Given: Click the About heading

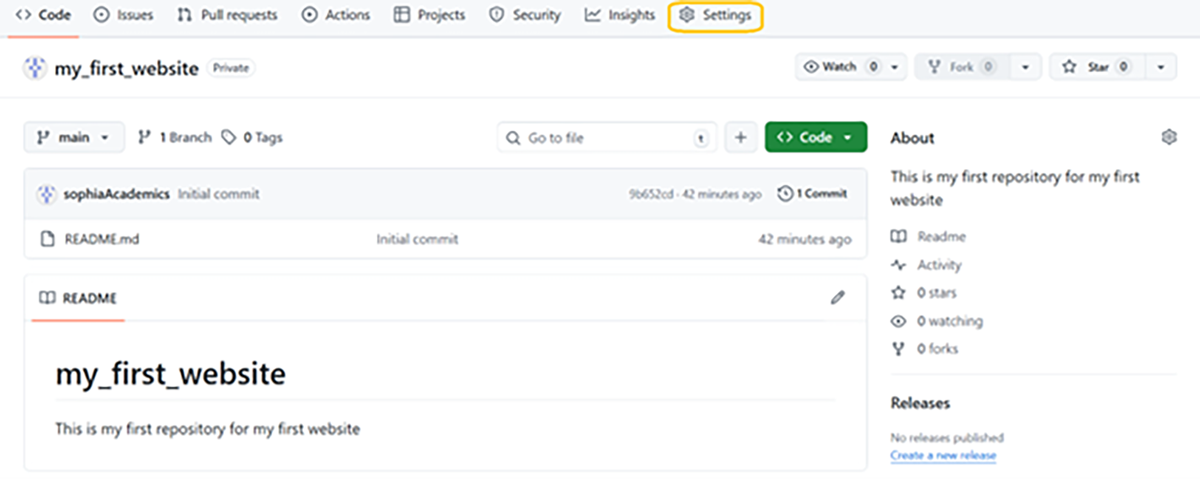Looking at the screenshot, I should pos(912,138).
